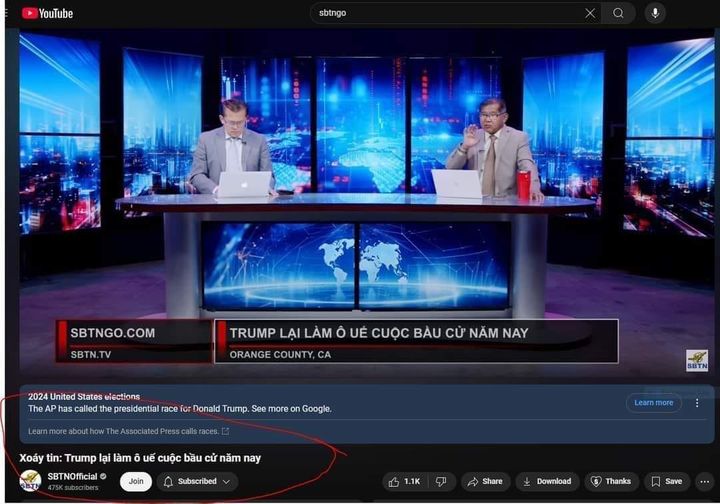Click the YouTube logo to go home
Viewport: 720px width, 504px height.
[47, 13]
